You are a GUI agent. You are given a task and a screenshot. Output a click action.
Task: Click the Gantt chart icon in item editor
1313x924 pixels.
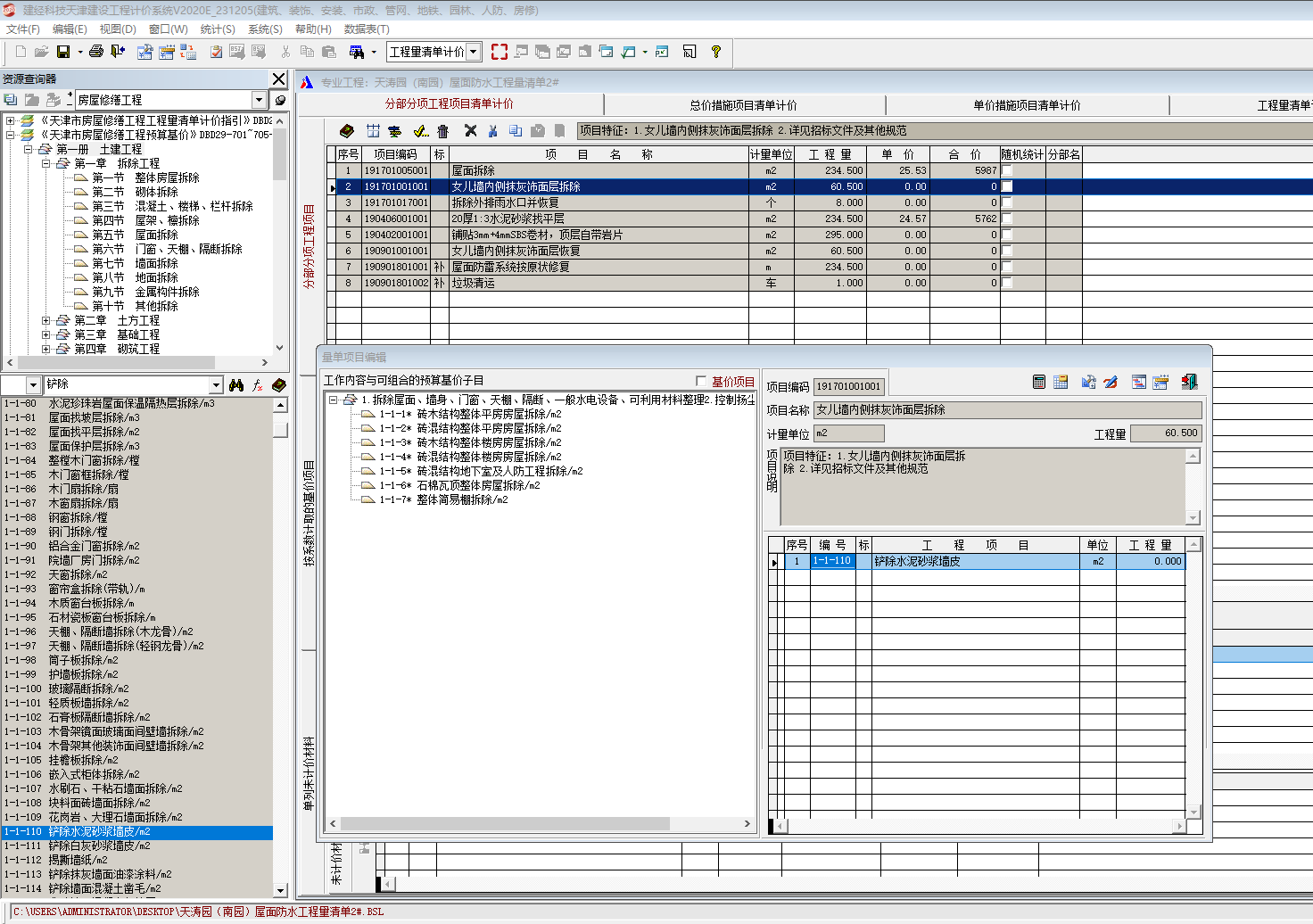click(x=1139, y=382)
